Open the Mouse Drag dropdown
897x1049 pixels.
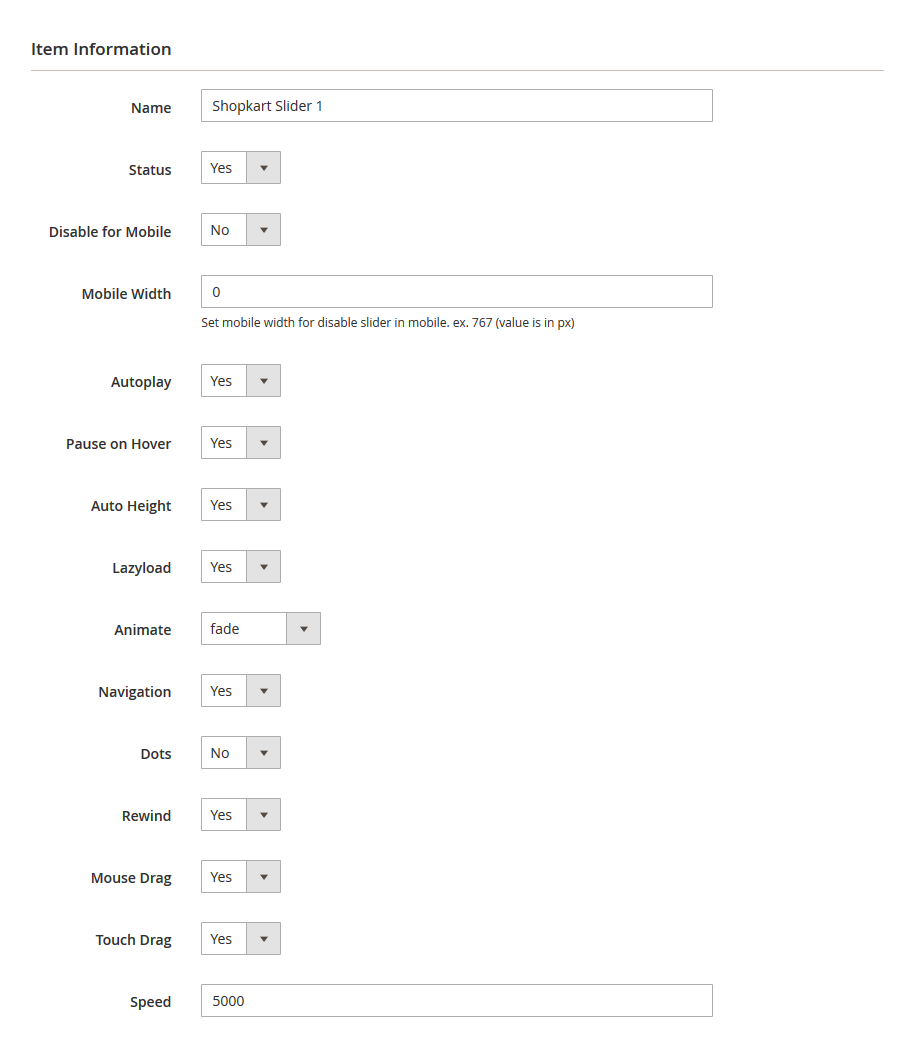241,877
